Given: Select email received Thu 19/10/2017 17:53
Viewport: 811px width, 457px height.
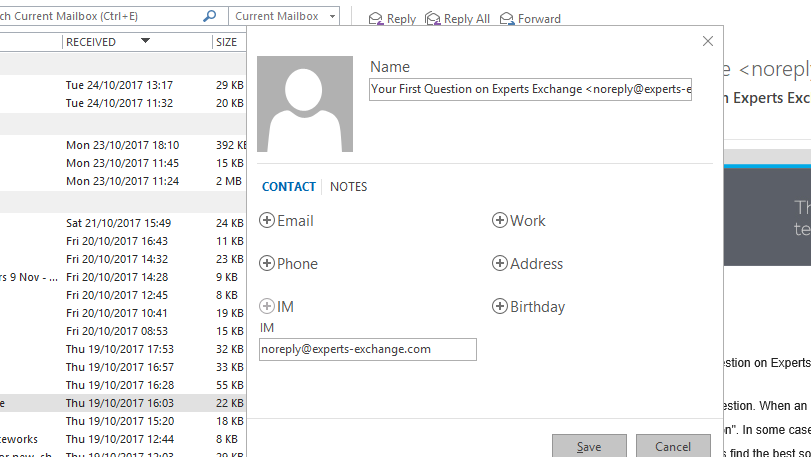Looking at the screenshot, I should pos(123,349).
